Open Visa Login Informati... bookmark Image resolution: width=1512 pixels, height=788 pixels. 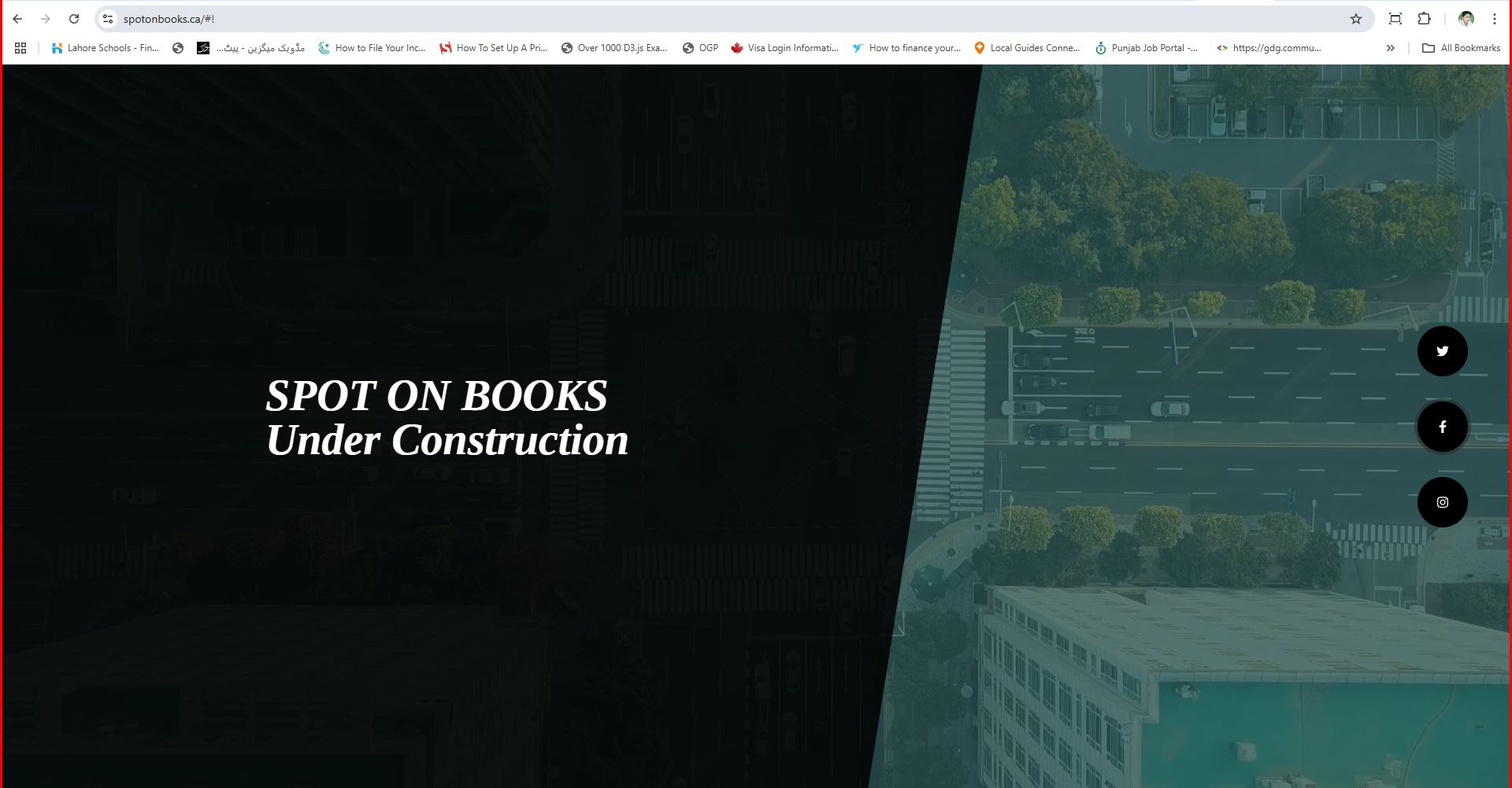(x=784, y=48)
